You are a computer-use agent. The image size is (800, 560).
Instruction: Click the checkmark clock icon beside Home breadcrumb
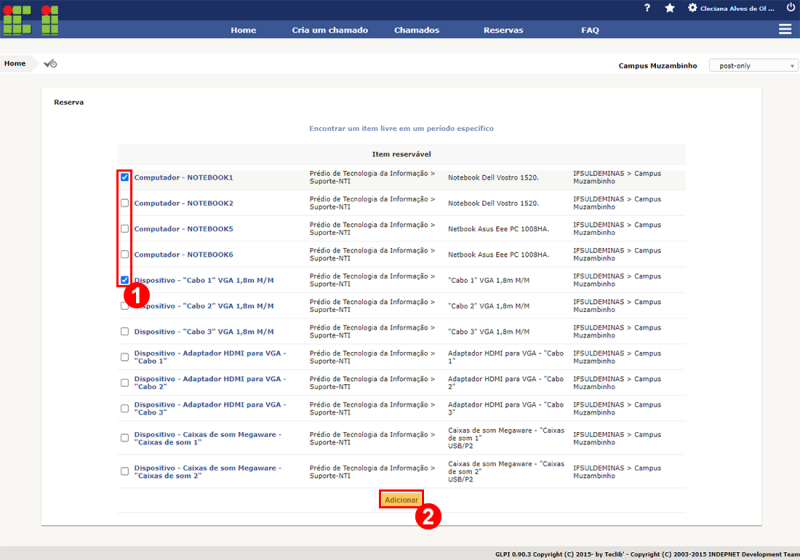(50, 64)
